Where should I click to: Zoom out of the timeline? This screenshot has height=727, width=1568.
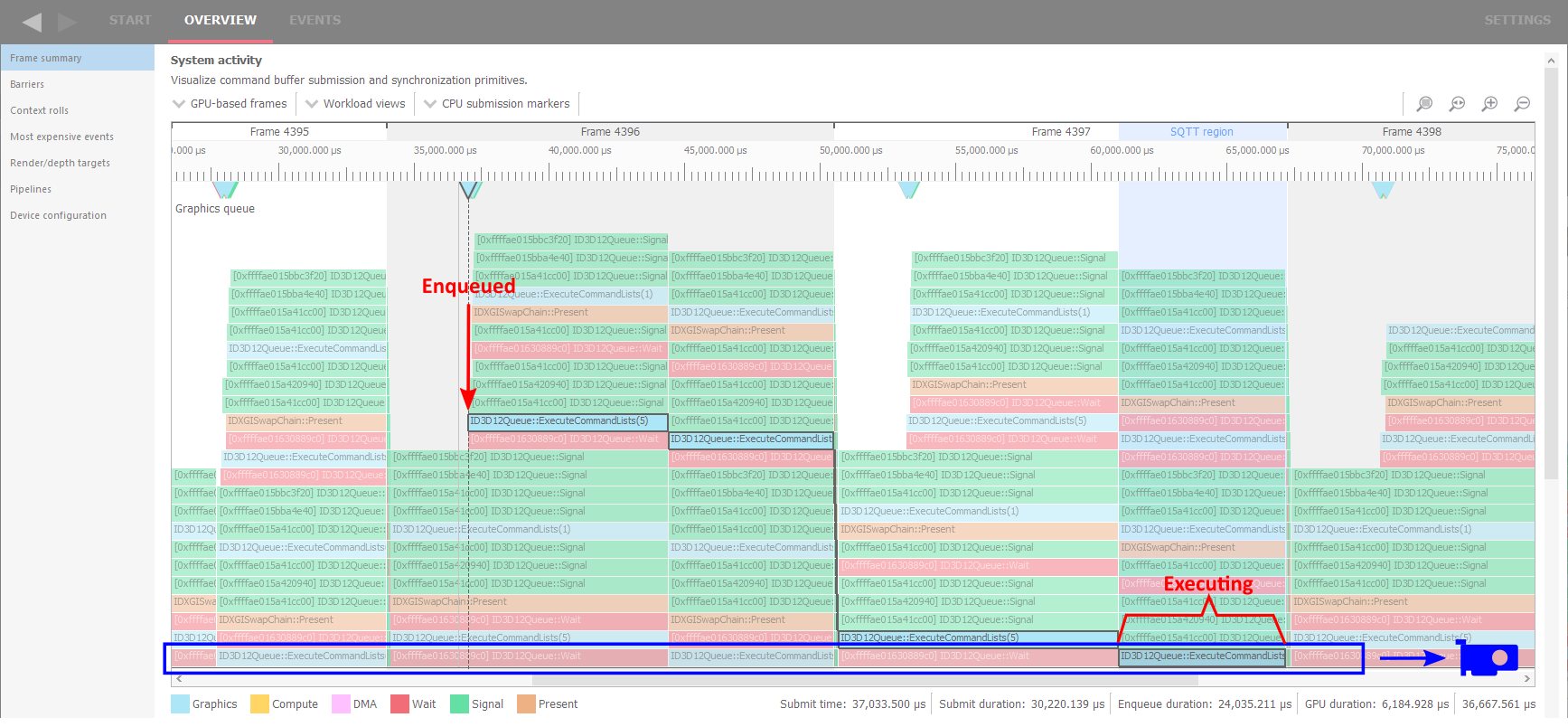click(x=1522, y=104)
